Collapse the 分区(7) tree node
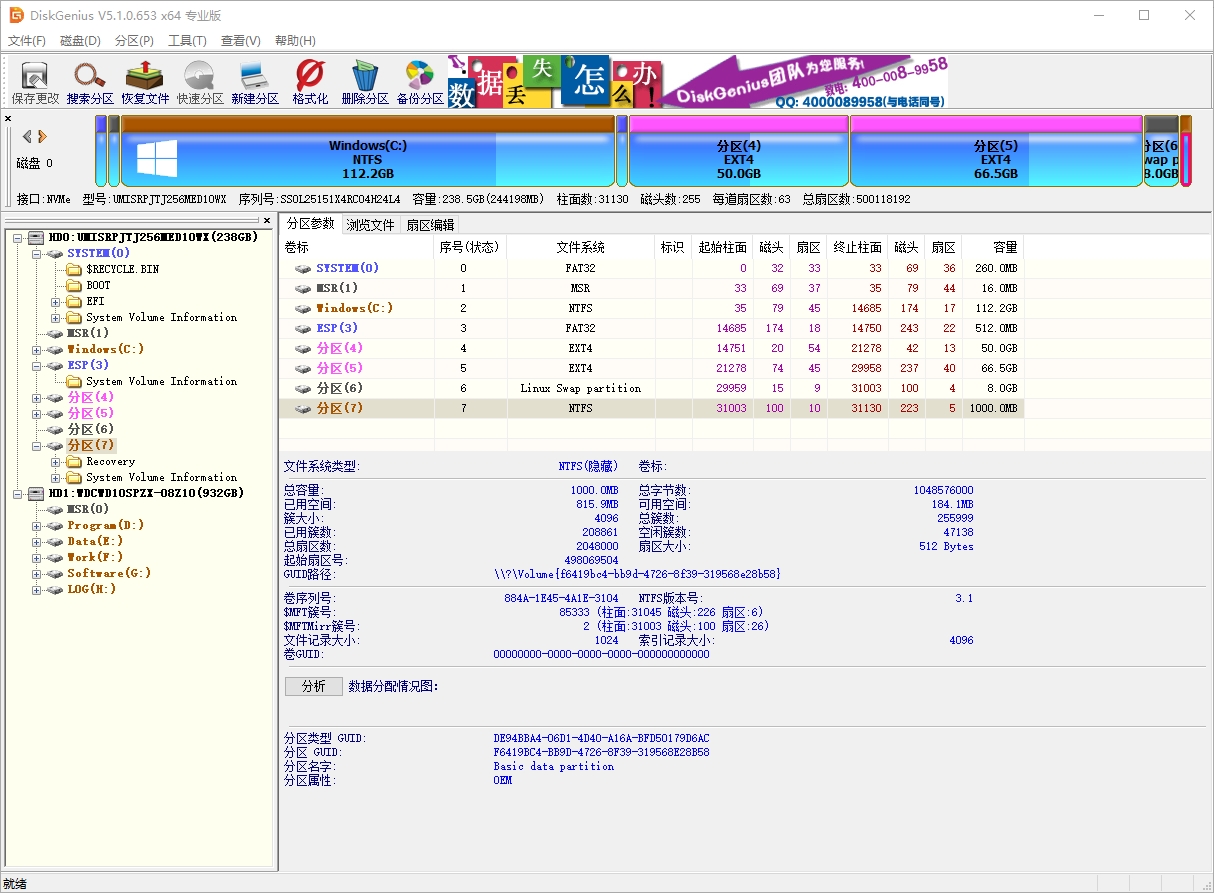The height and width of the screenshot is (893, 1214). click(37, 445)
